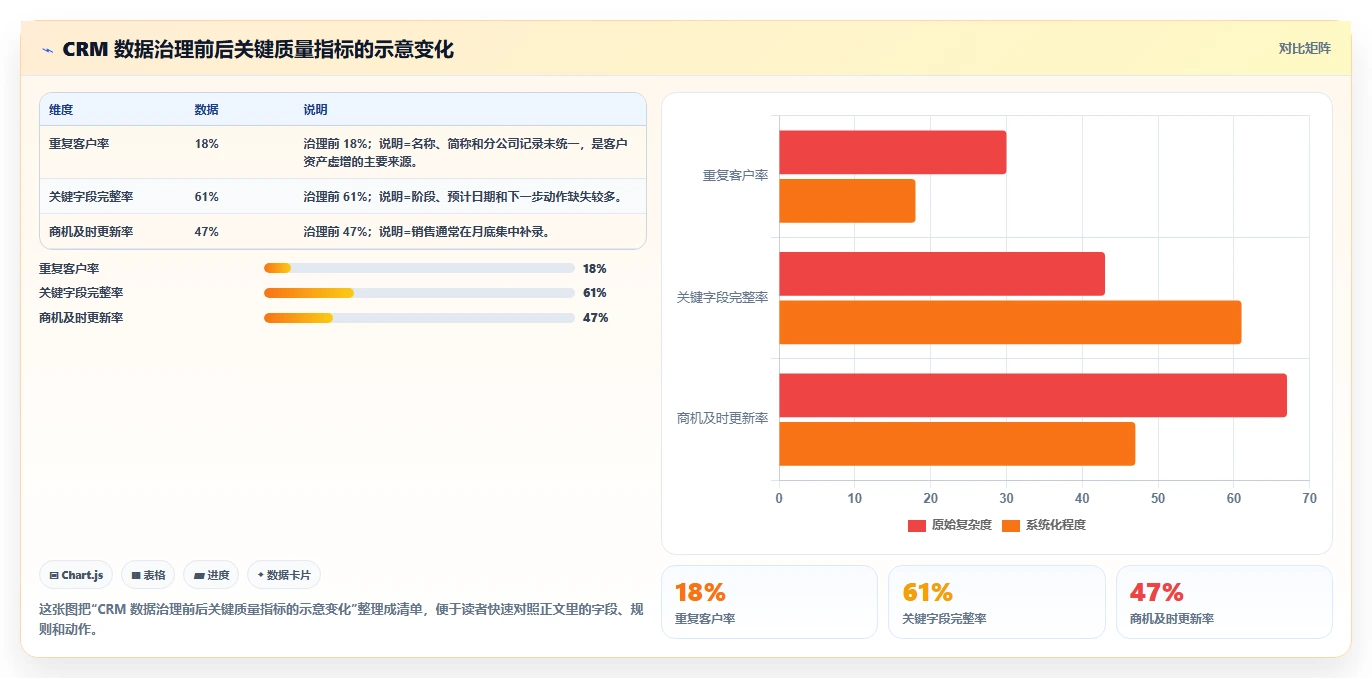The height and width of the screenshot is (678, 1372).
Task: Click the red 关键字段完整率 chart bar
Action: pos(942,273)
